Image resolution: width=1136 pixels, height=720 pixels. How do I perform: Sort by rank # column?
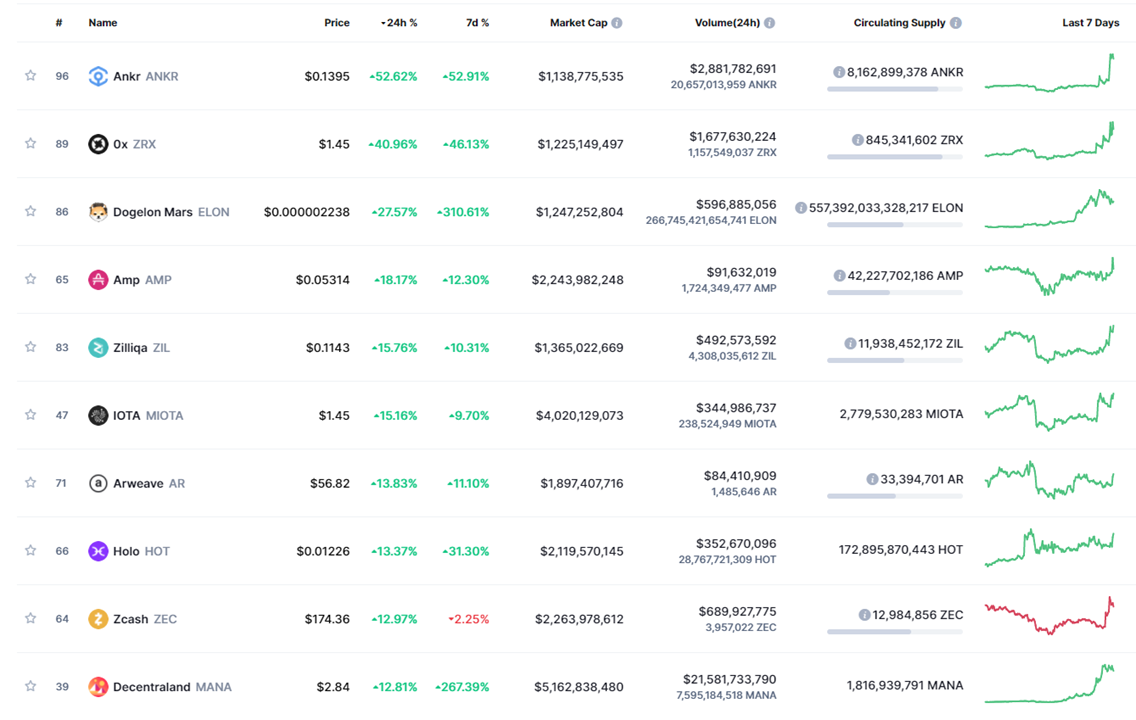(59, 23)
